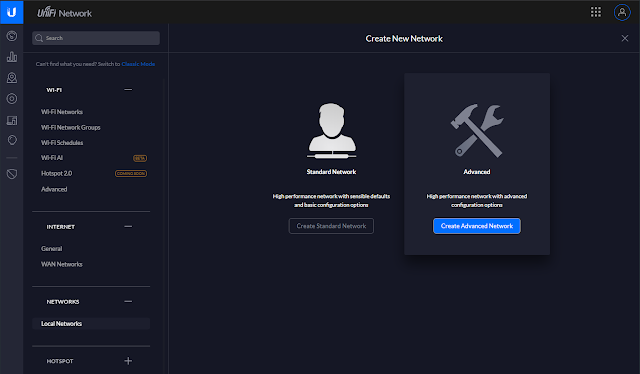
Task: Click the Standard Network description text
Action: tap(331, 200)
